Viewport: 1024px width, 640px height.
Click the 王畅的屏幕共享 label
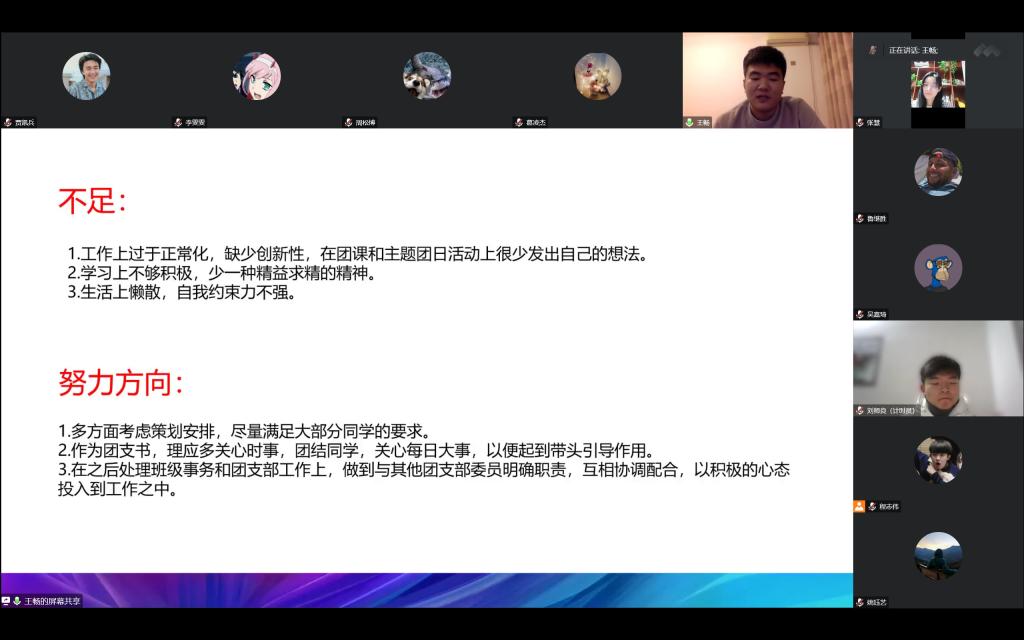[52, 601]
